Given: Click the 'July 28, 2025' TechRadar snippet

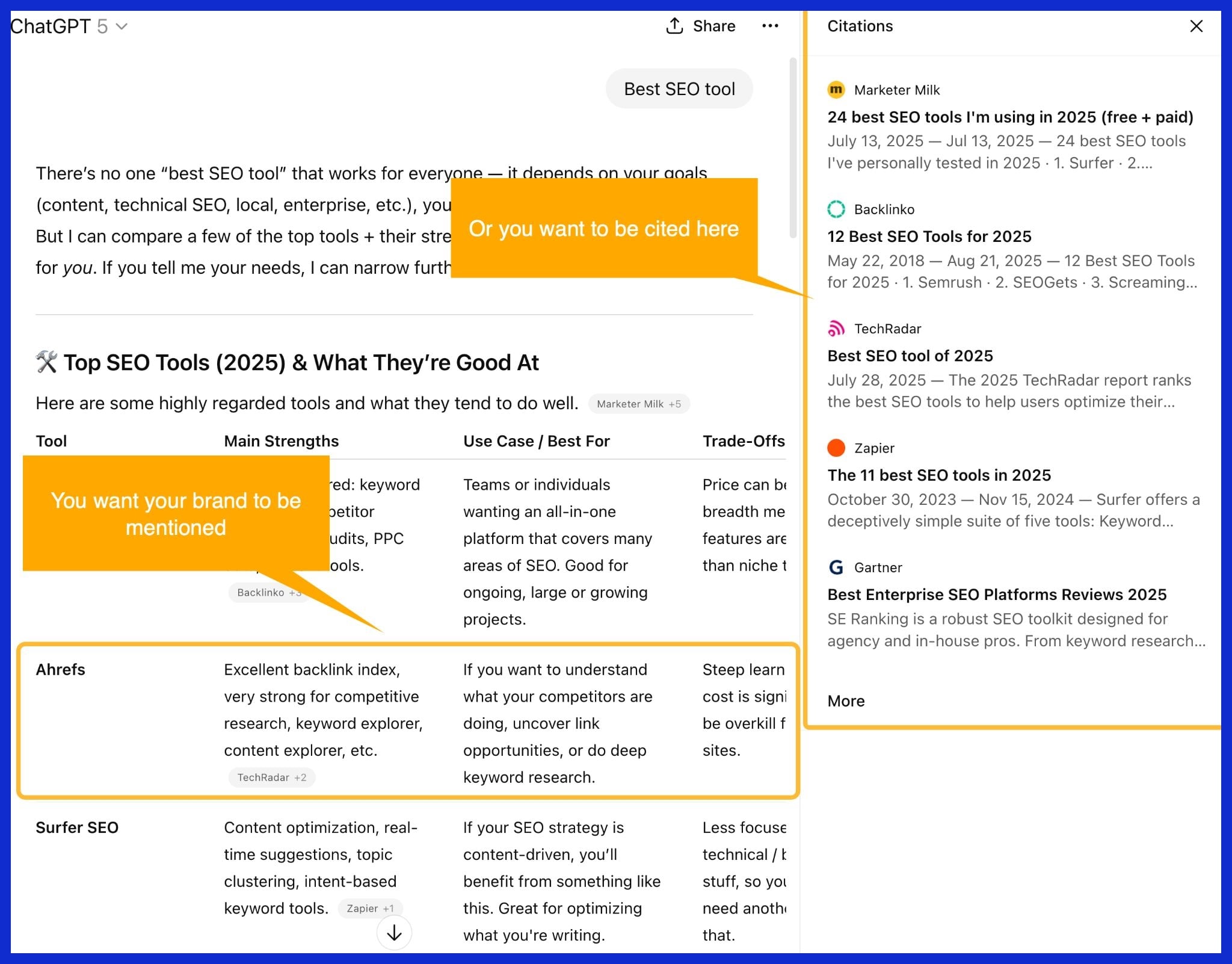Looking at the screenshot, I should [x=1009, y=391].
